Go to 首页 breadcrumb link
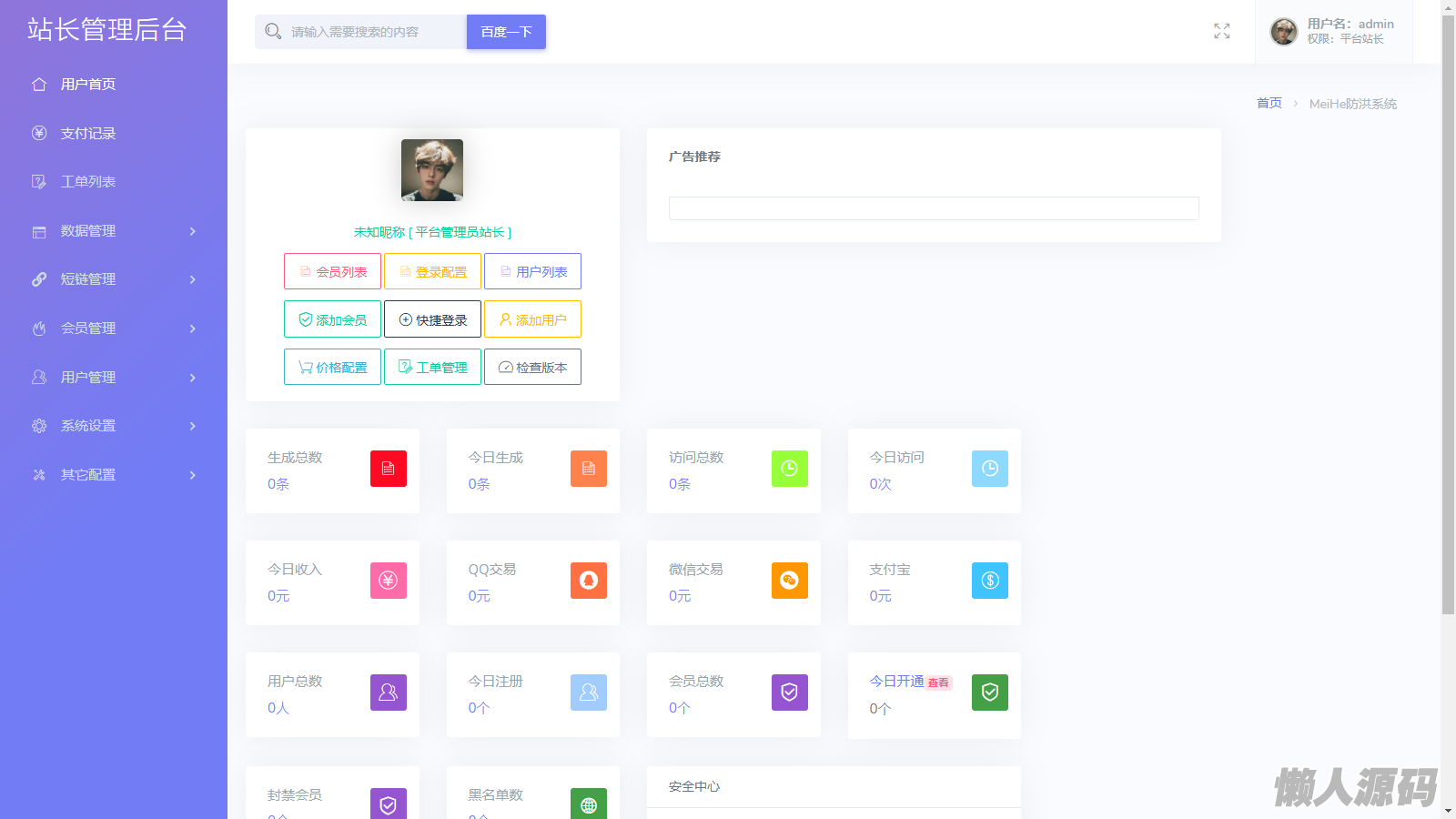 click(1269, 104)
